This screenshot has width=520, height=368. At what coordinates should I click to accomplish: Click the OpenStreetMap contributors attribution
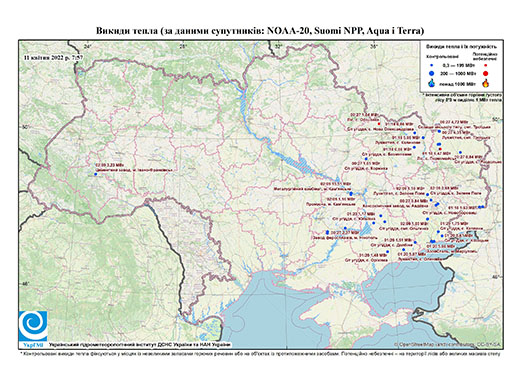pos(448,344)
